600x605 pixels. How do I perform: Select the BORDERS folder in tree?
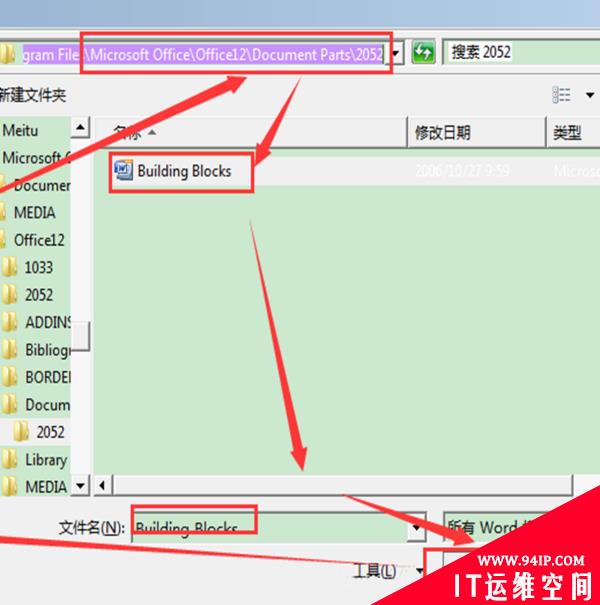tap(48, 377)
